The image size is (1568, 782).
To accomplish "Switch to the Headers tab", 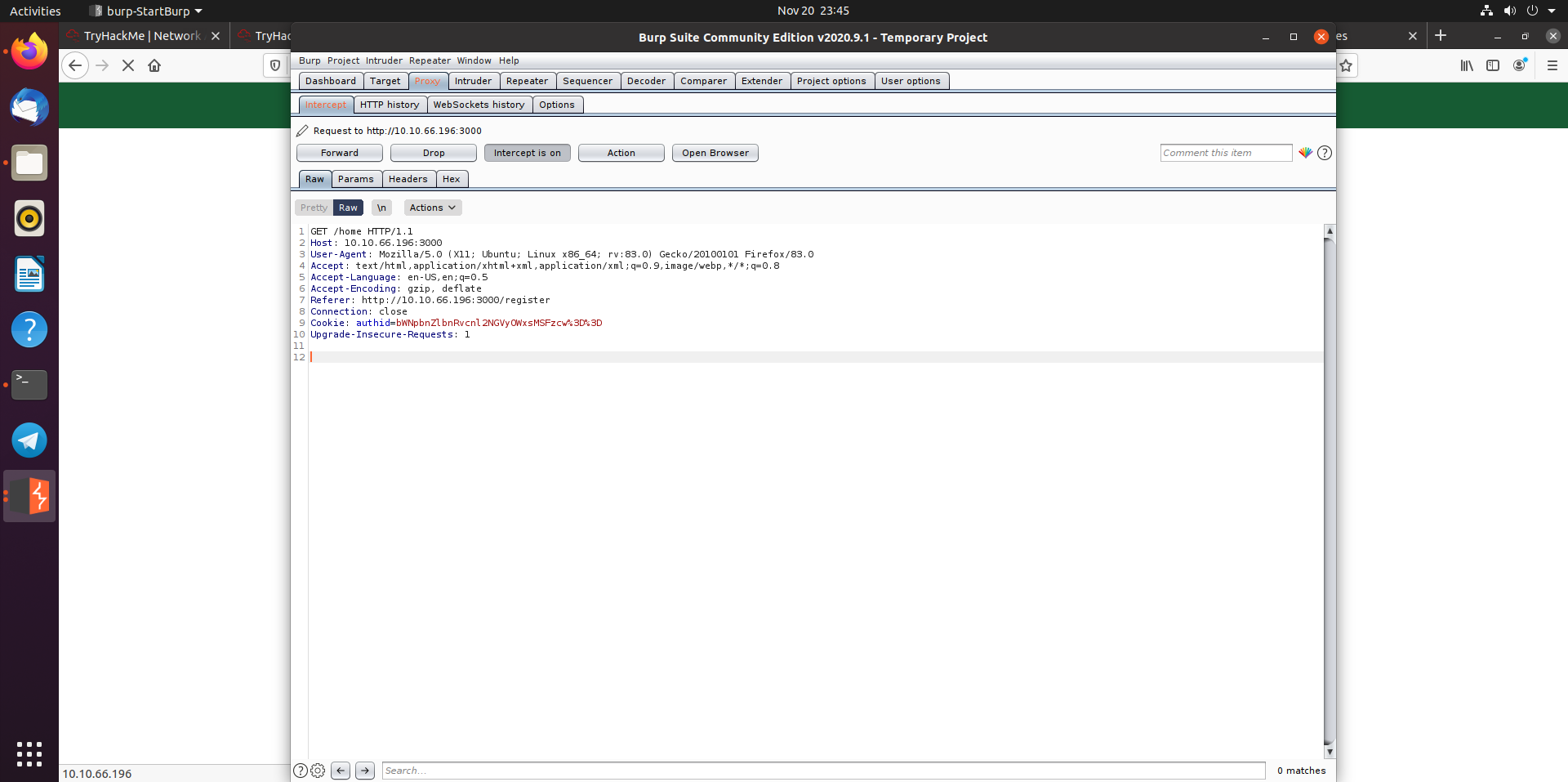I will point(408,179).
